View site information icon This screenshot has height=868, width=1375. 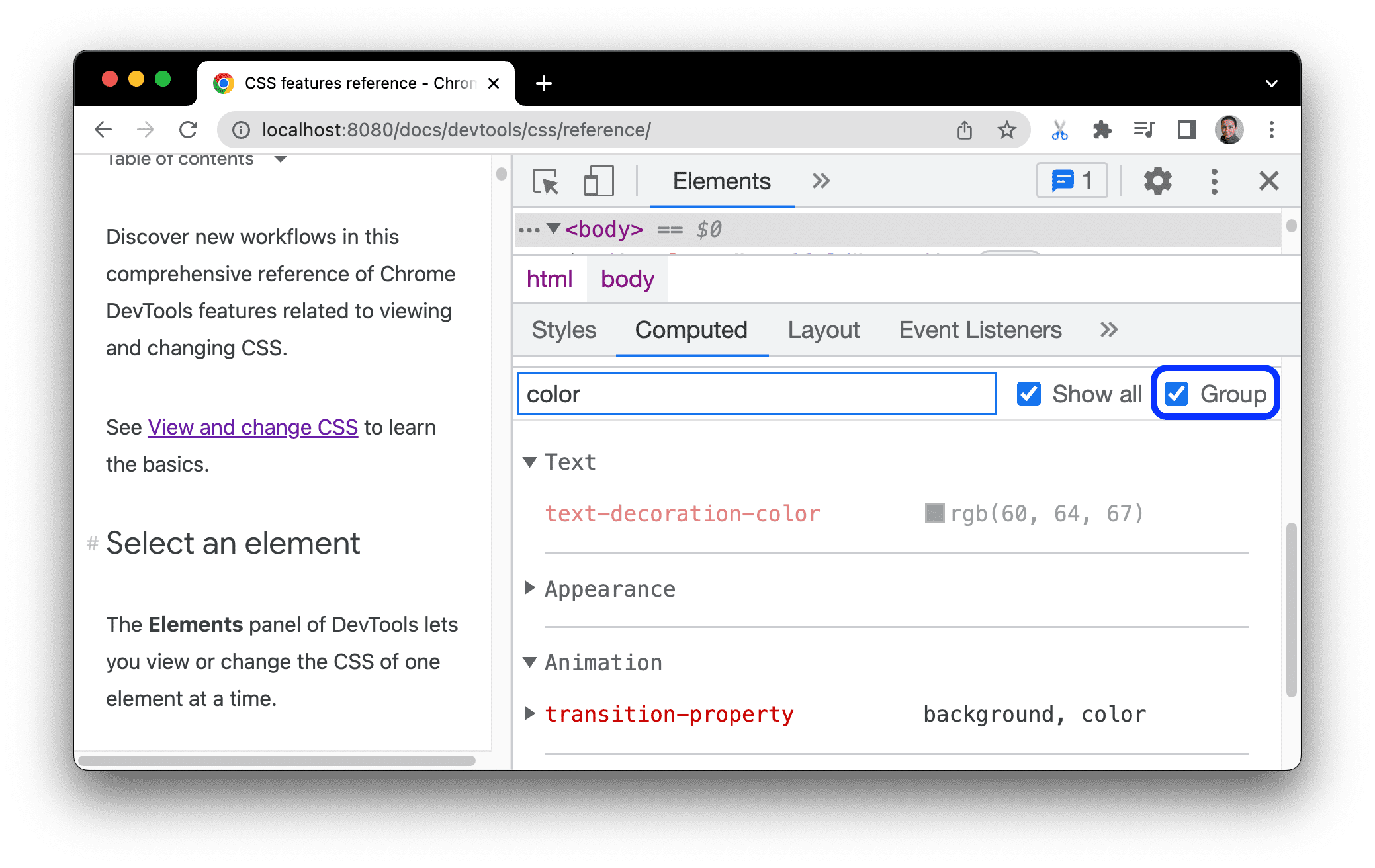pos(242,130)
